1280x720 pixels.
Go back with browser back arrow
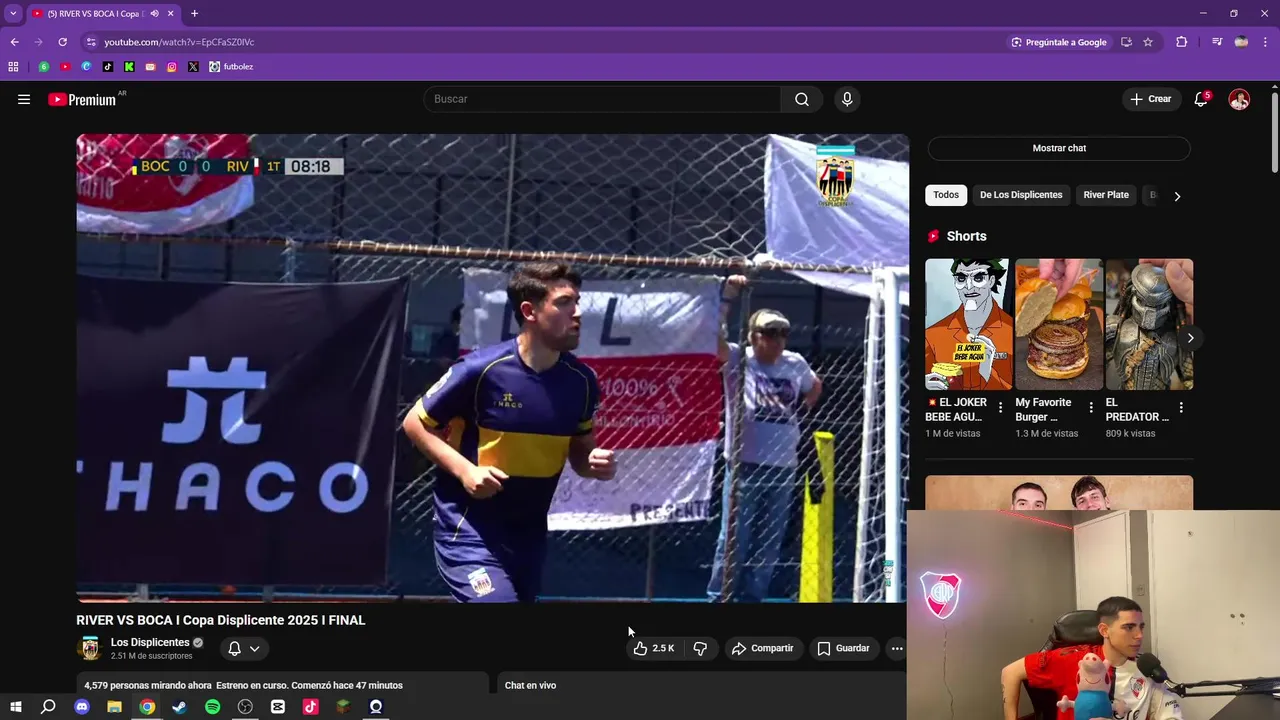pyautogui.click(x=14, y=42)
